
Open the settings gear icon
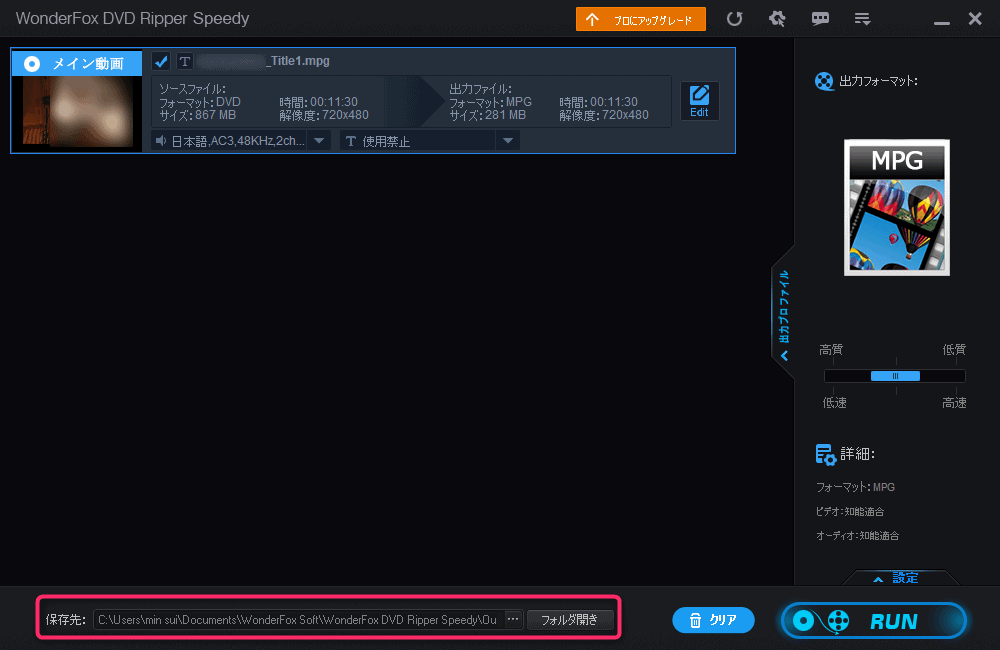777,19
